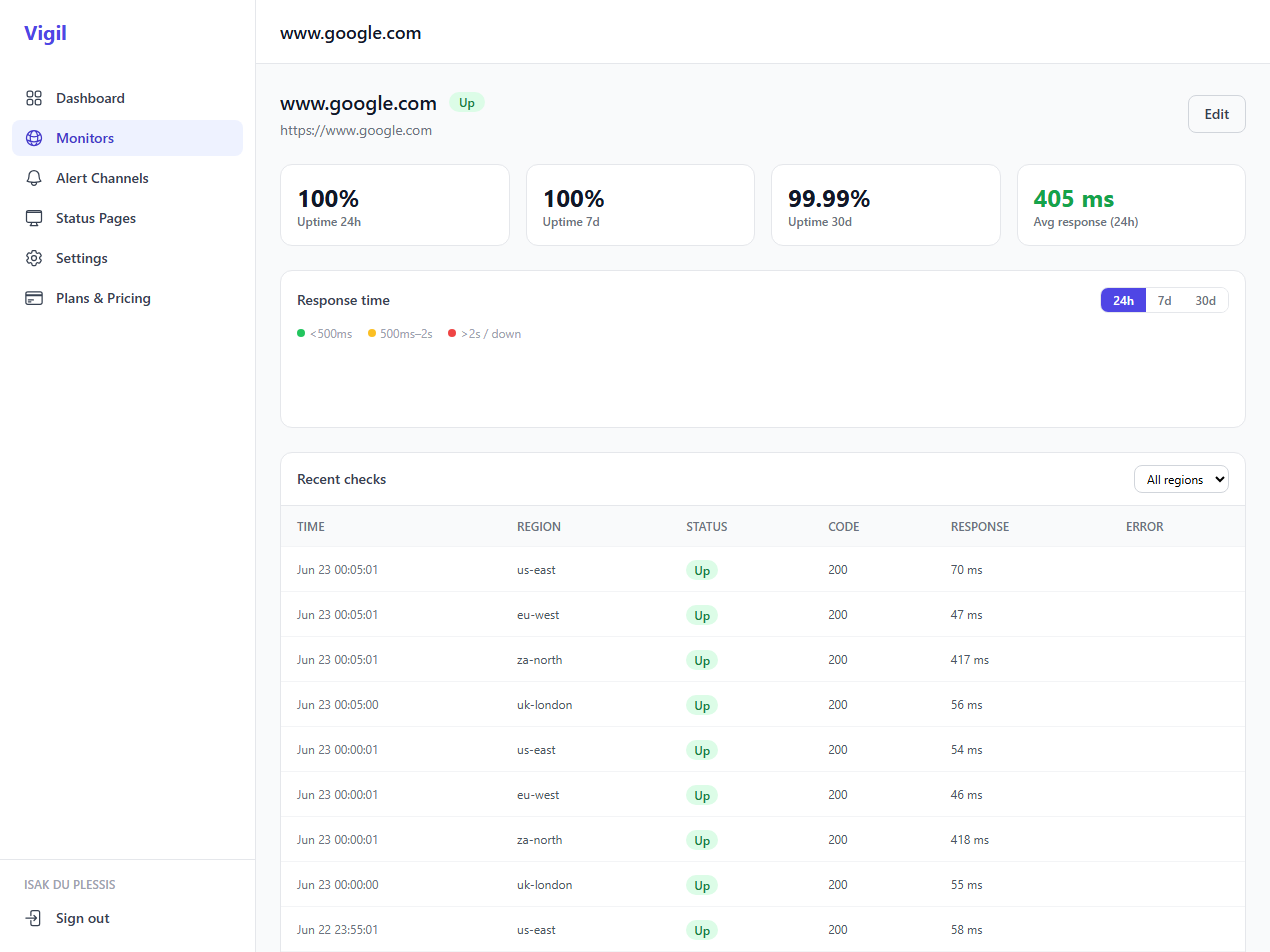Click the Monitors globe icon
The width and height of the screenshot is (1270, 952).
click(x=34, y=138)
